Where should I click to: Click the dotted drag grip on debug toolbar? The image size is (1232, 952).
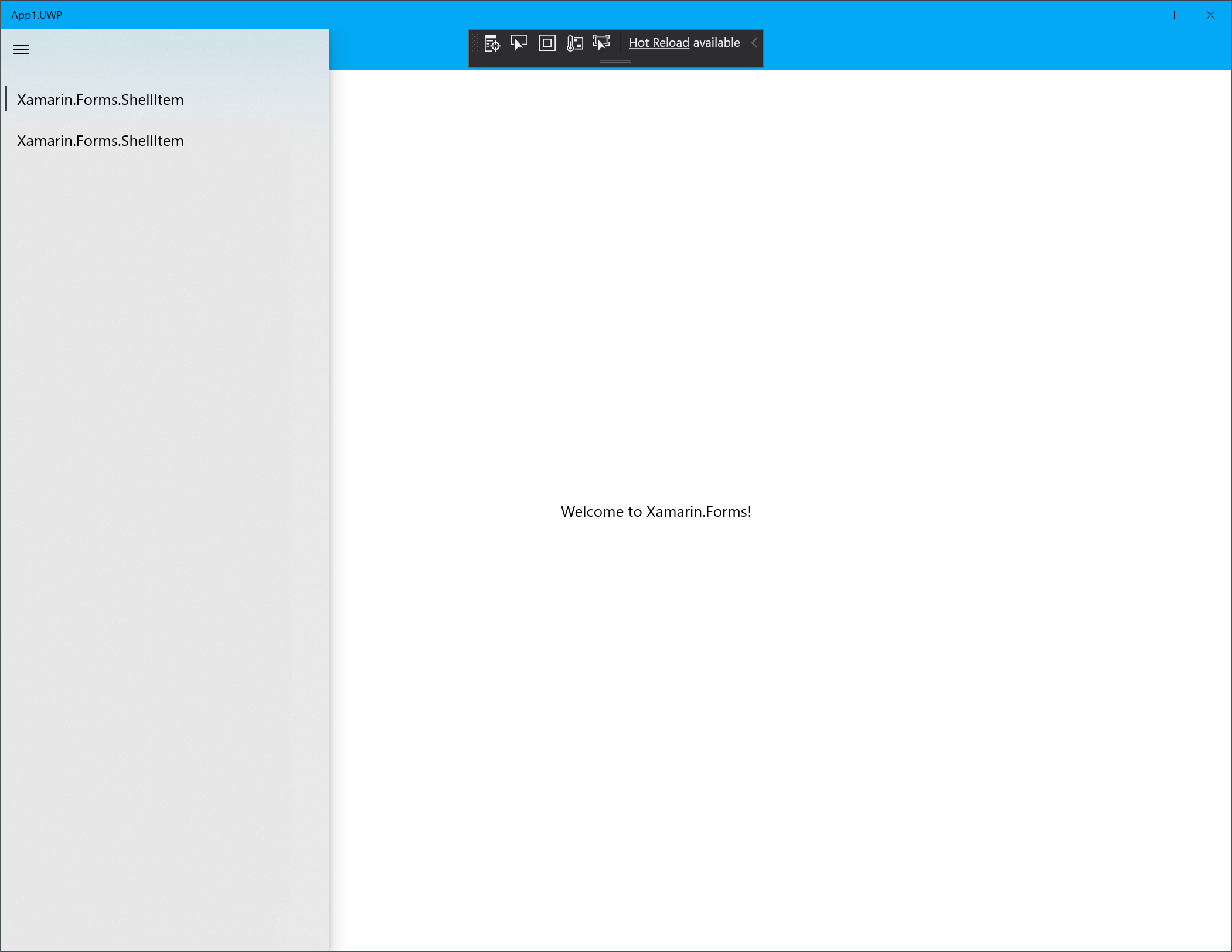(x=475, y=43)
